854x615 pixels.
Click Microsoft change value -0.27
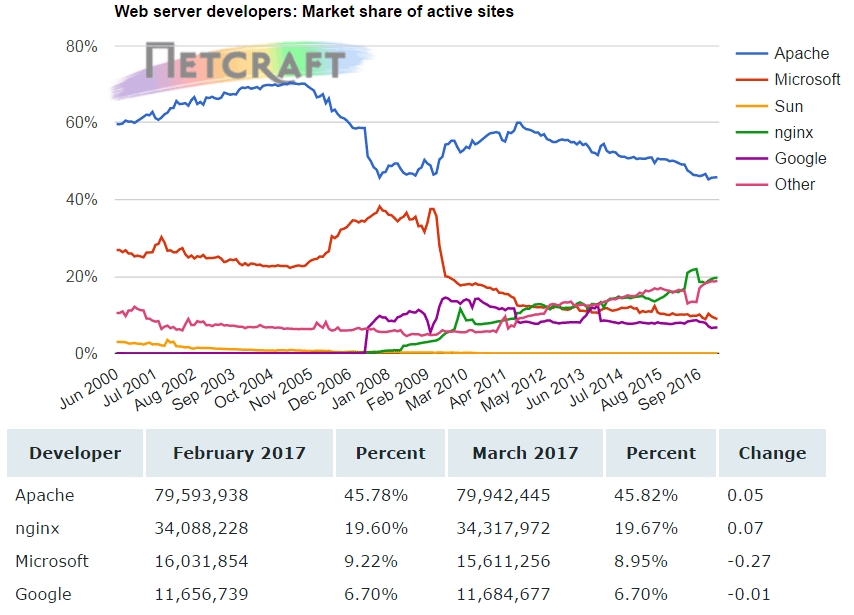(x=745, y=561)
